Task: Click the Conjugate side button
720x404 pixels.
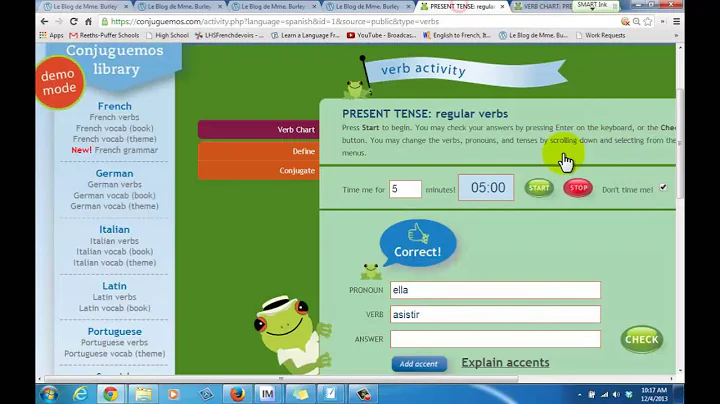Action: pyautogui.click(x=259, y=170)
